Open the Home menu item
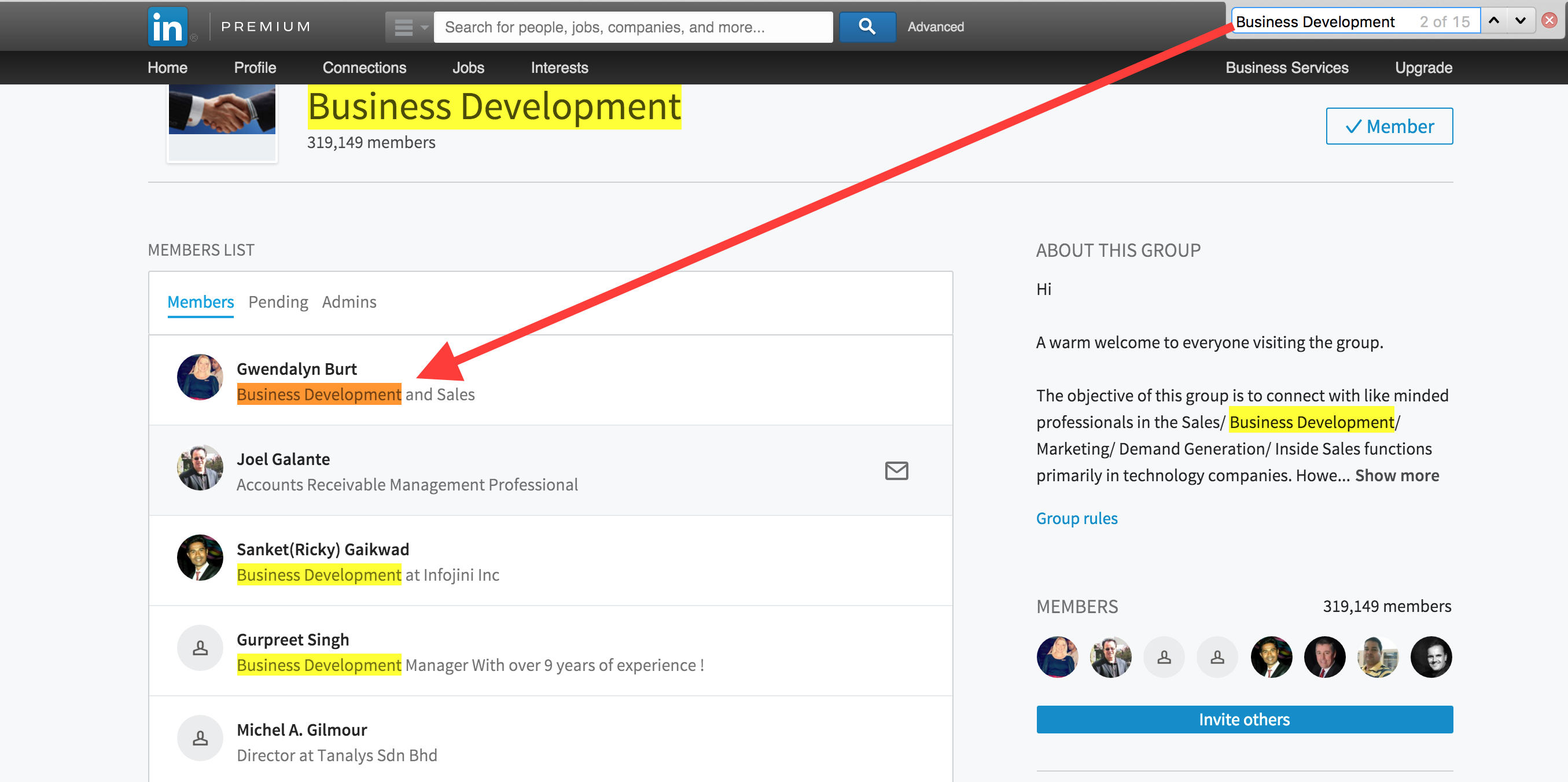 pyautogui.click(x=167, y=68)
